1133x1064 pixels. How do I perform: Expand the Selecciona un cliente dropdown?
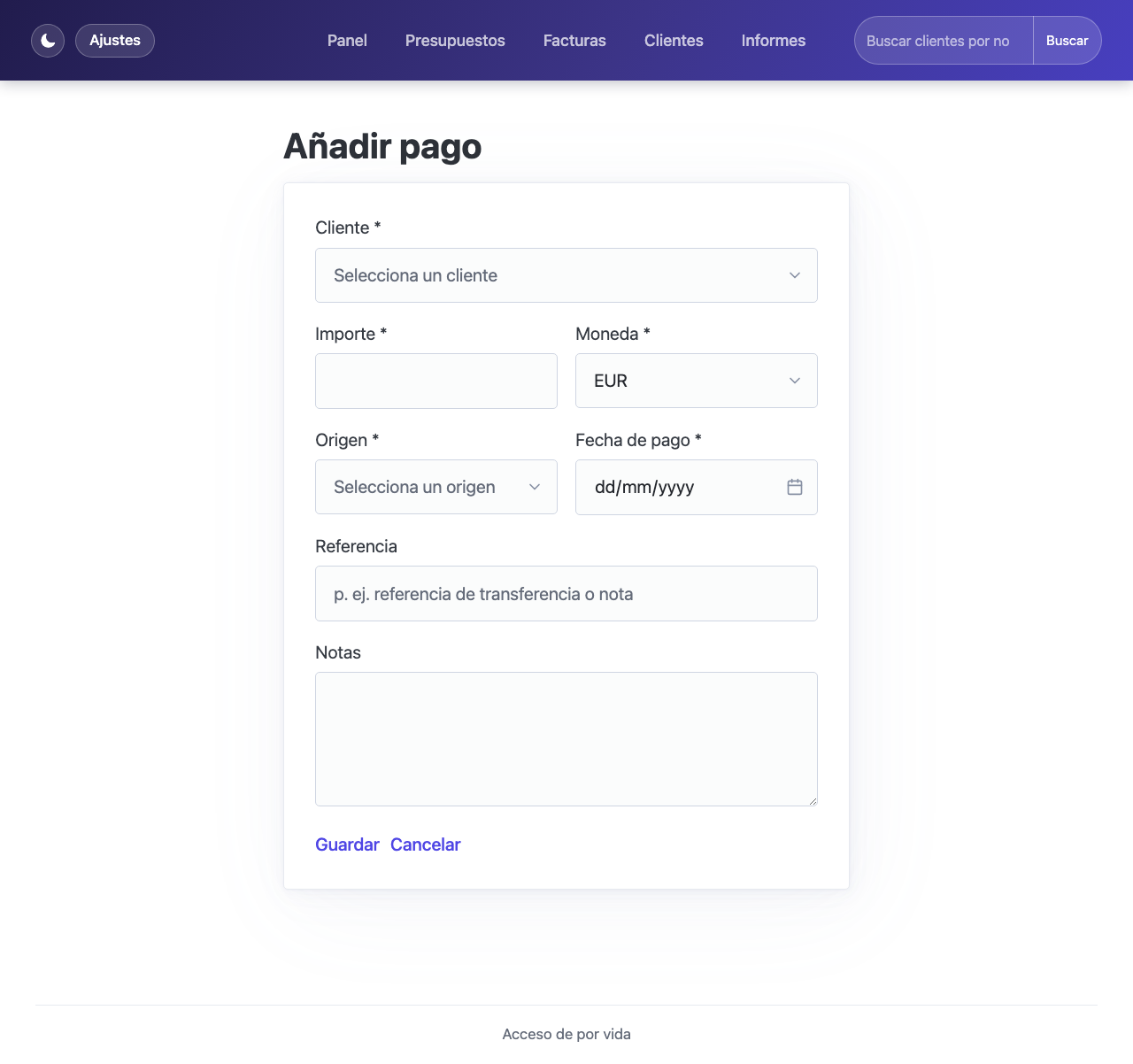[x=566, y=275]
